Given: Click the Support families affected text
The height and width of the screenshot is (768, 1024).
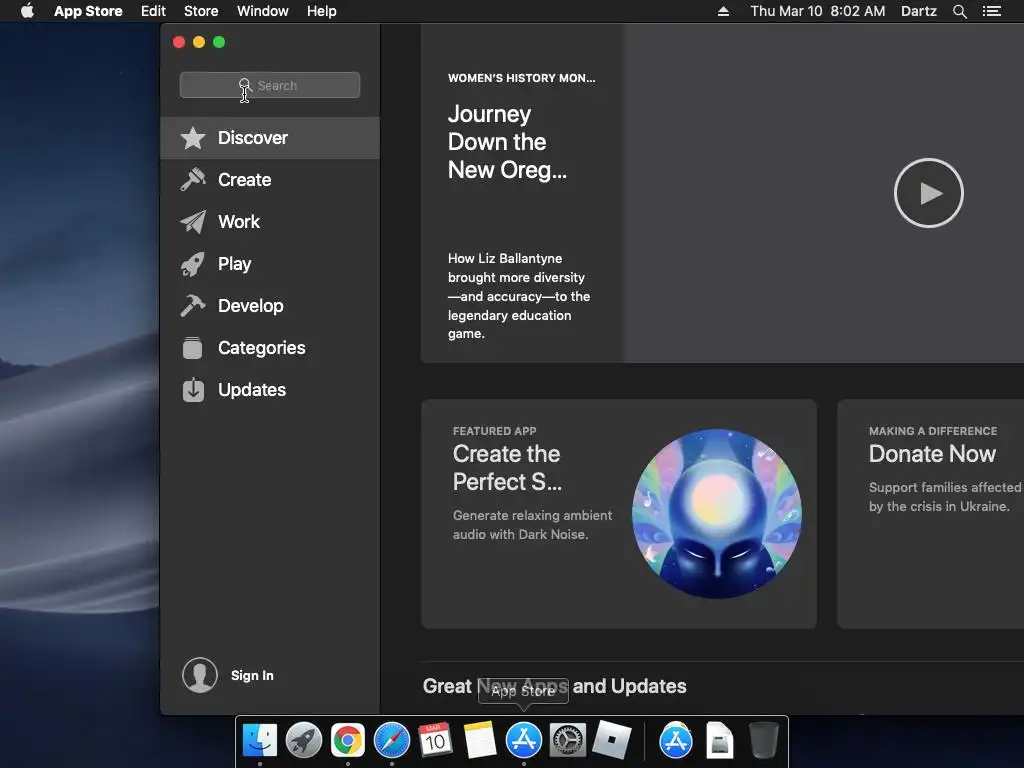Looking at the screenshot, I should click(944, 496).
